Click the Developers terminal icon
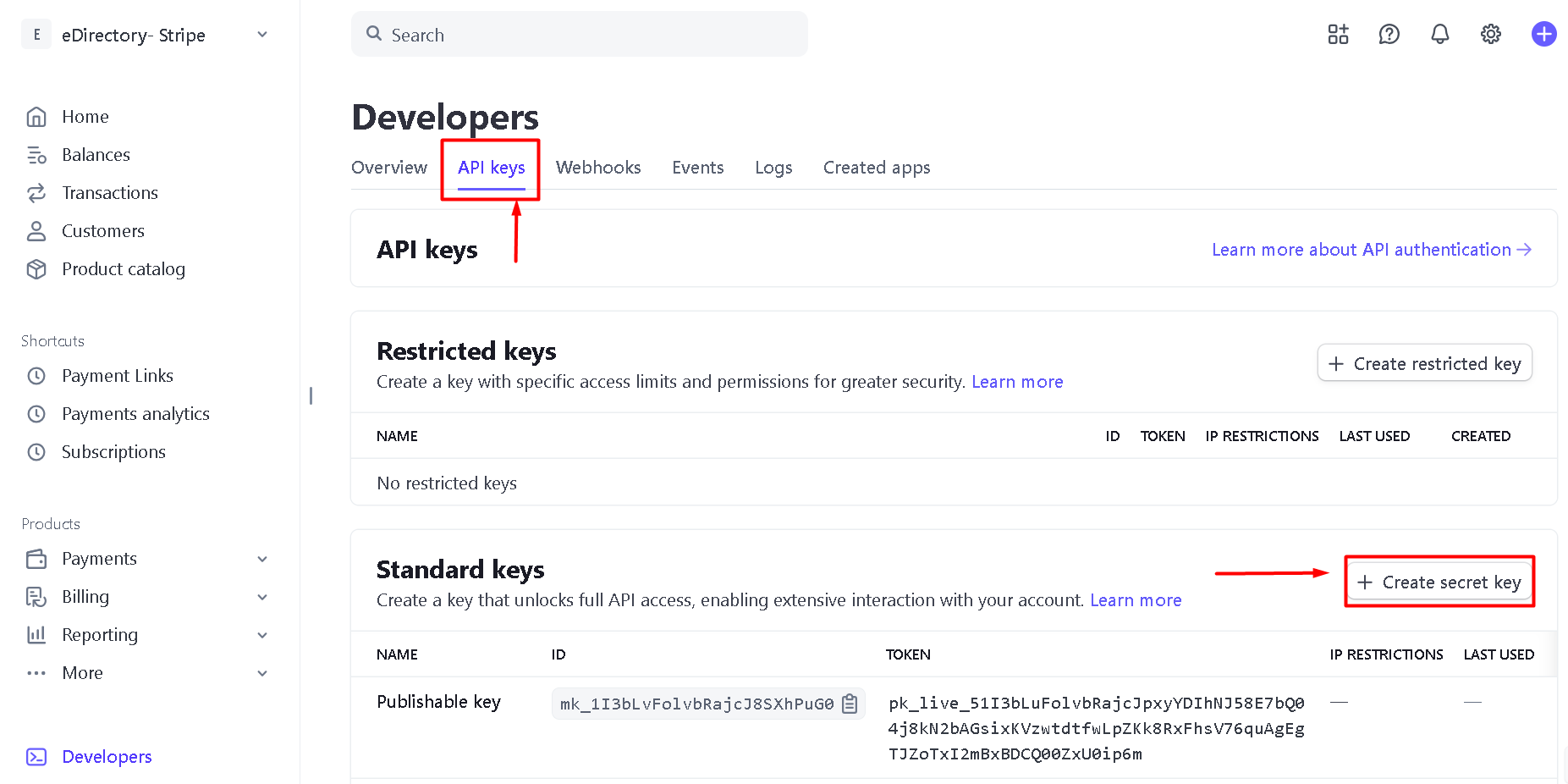 [x=36, y=757]
